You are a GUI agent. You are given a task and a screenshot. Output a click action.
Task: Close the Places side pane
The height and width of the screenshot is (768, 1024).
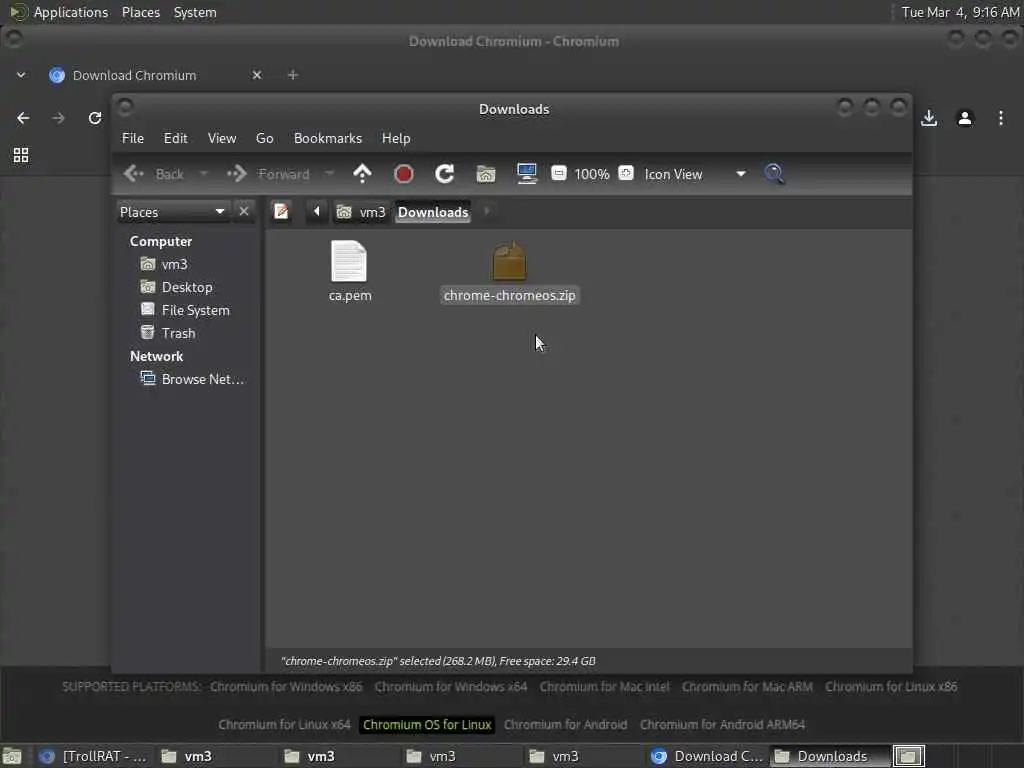(x=244, y=212)
